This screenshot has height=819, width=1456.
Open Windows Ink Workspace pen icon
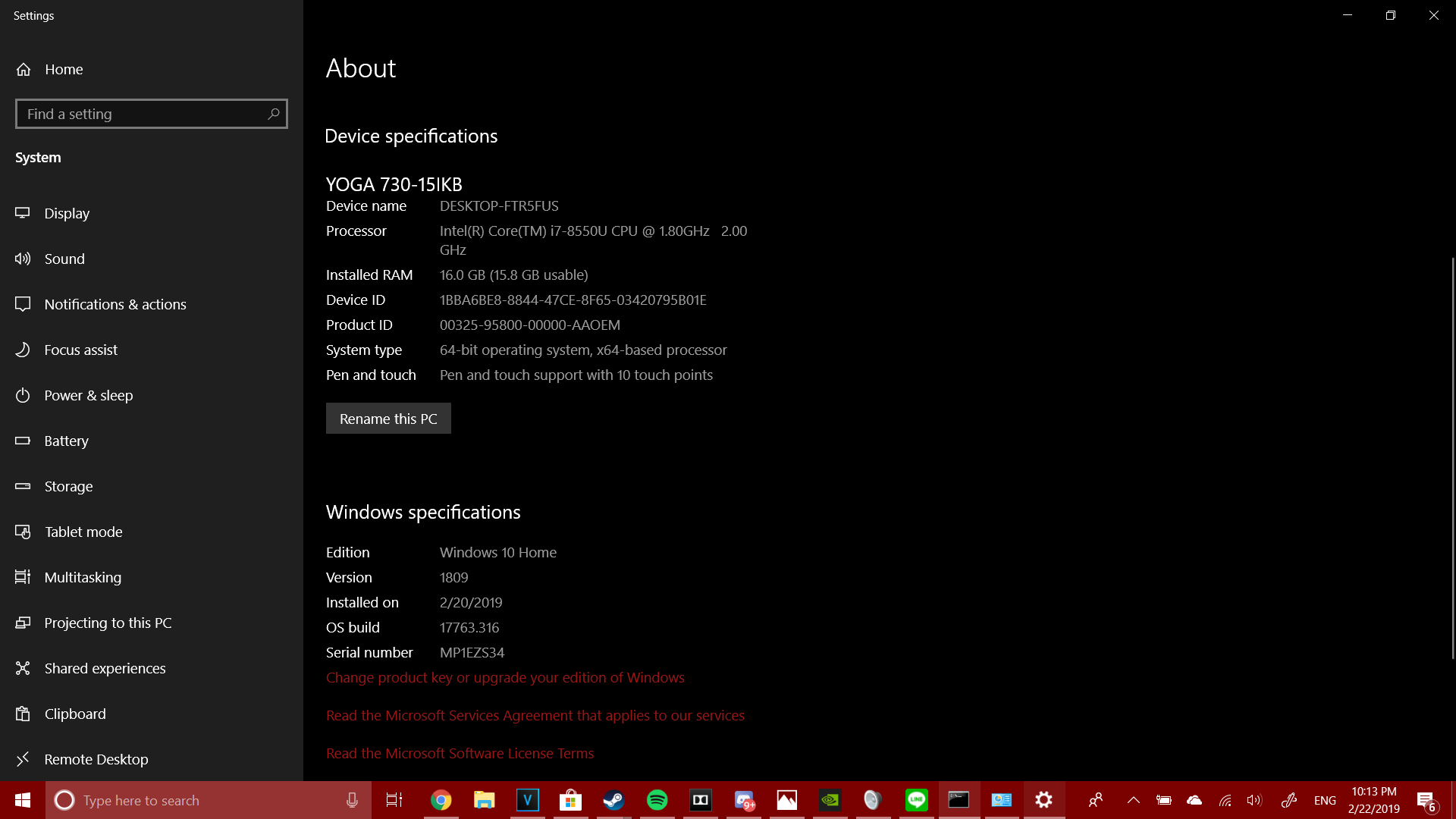click(1288, 800)
